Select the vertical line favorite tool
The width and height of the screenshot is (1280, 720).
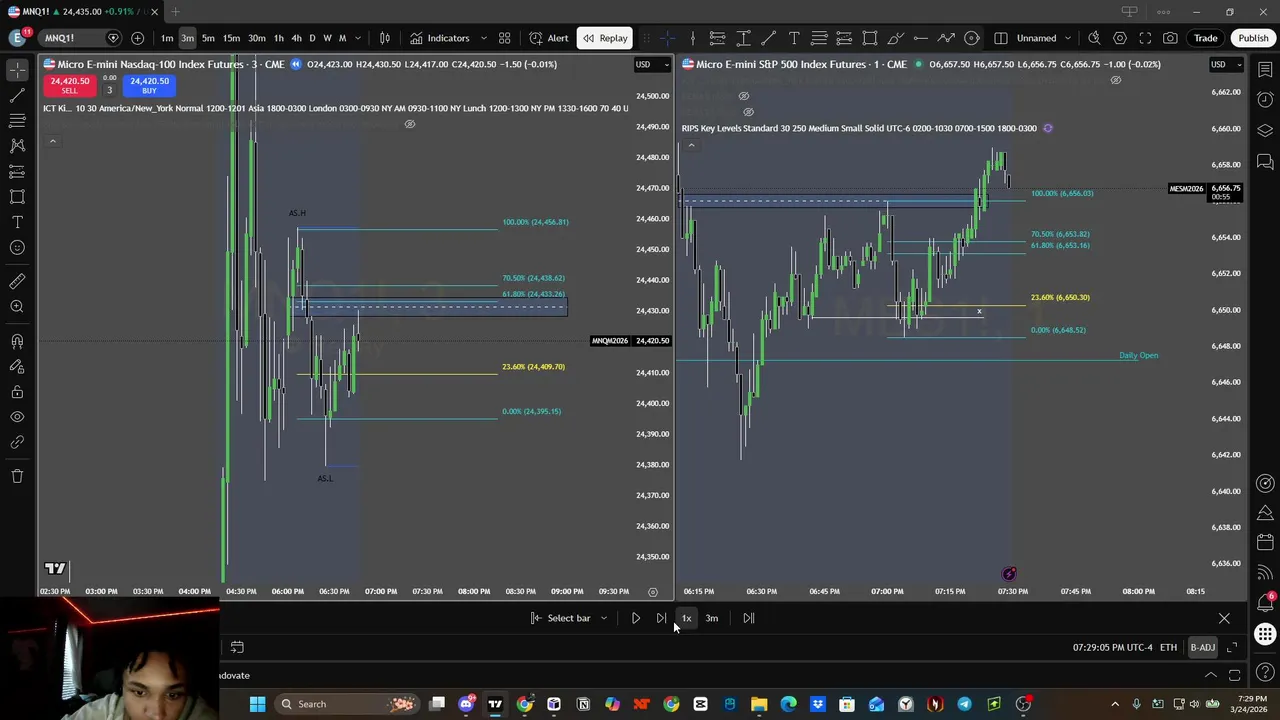[x=692, y=38]
